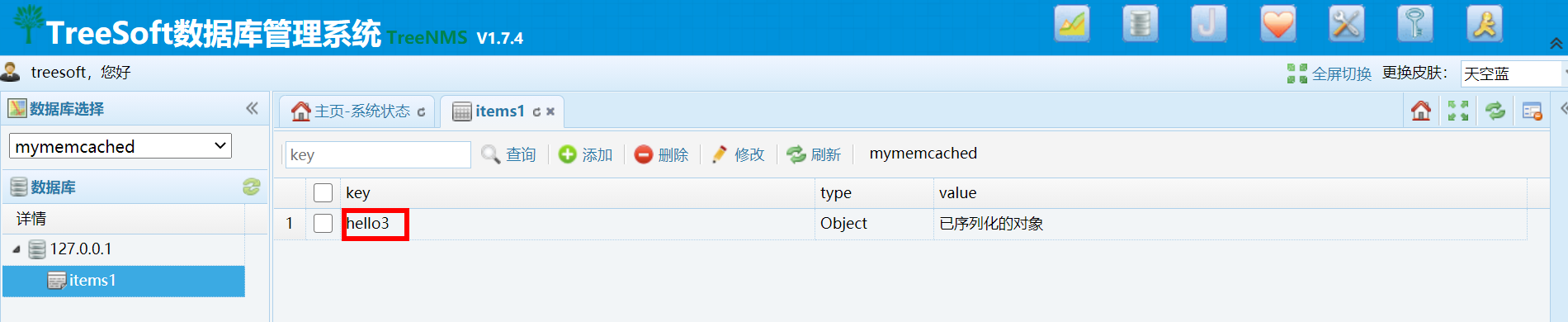Collapse the header with double-chevron up arrow
1568x322 pixels.
point(1556,44)
